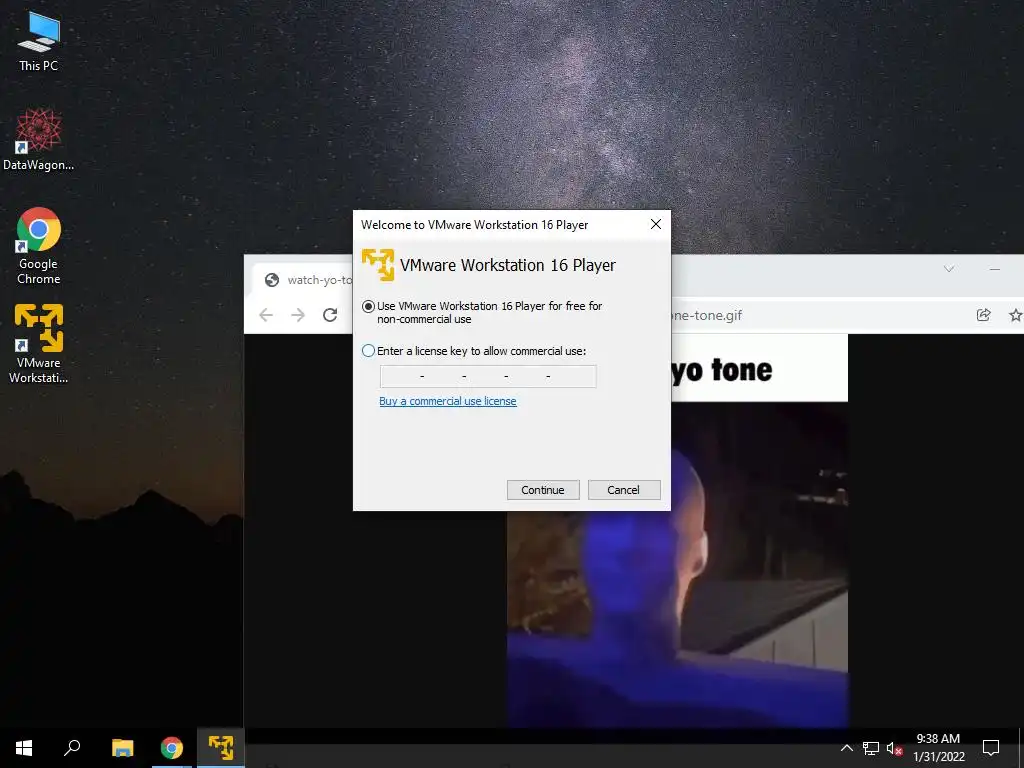Viewport: 1024px width, 768px height.
Task: Open File Explorer from taskbar
Action: pos(122,748)
